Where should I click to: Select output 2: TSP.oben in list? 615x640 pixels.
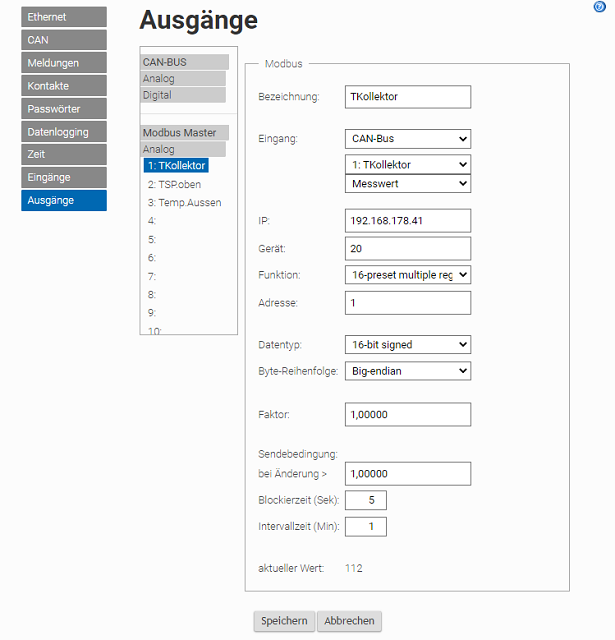pos(174,184)
